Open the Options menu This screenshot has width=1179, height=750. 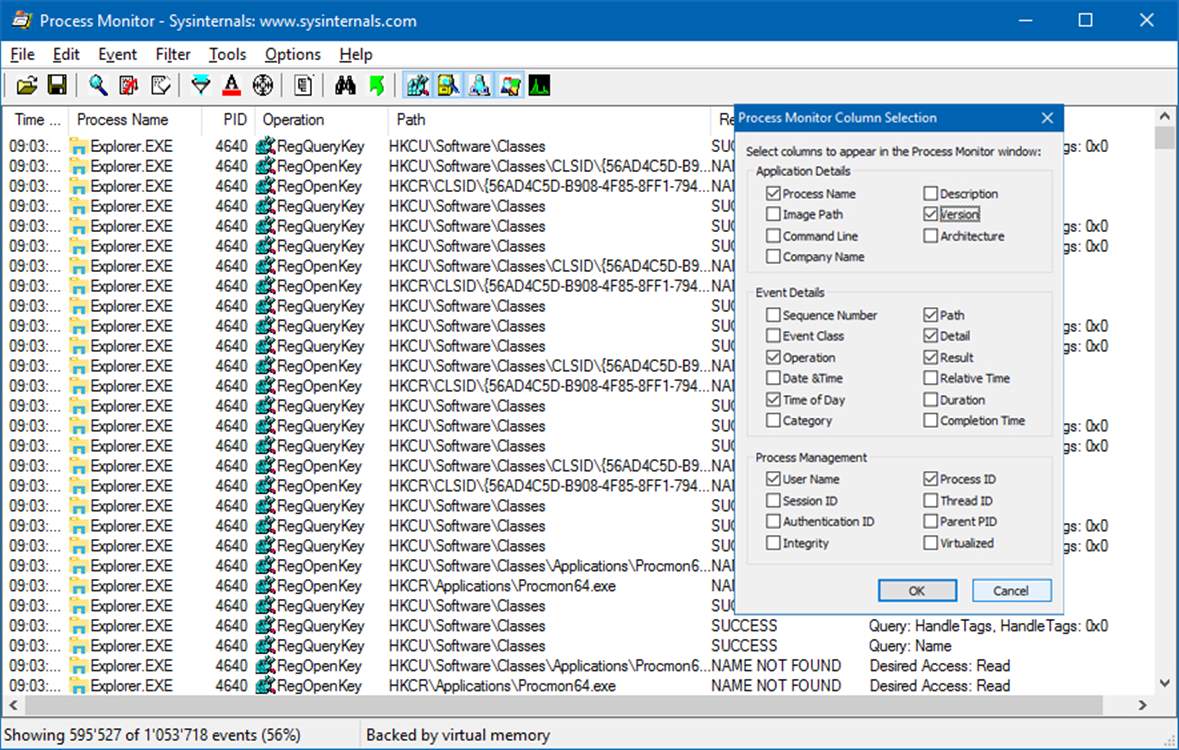292,54
